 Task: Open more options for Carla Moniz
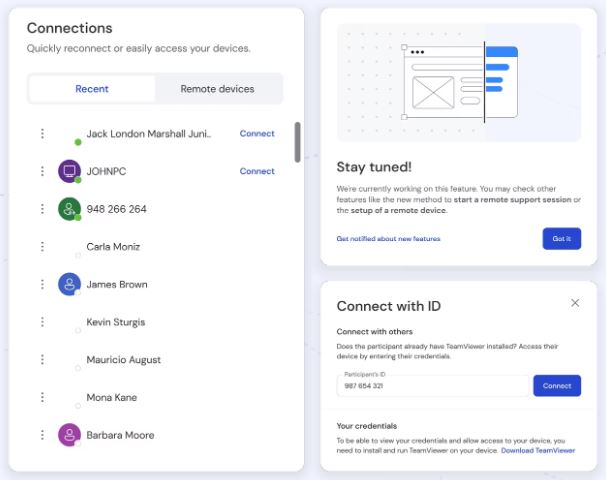point(42,247)
